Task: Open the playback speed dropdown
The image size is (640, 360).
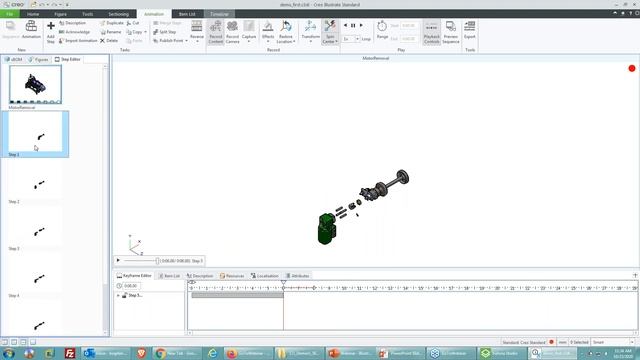Action: pyautogui.click(x=357, y=39)
